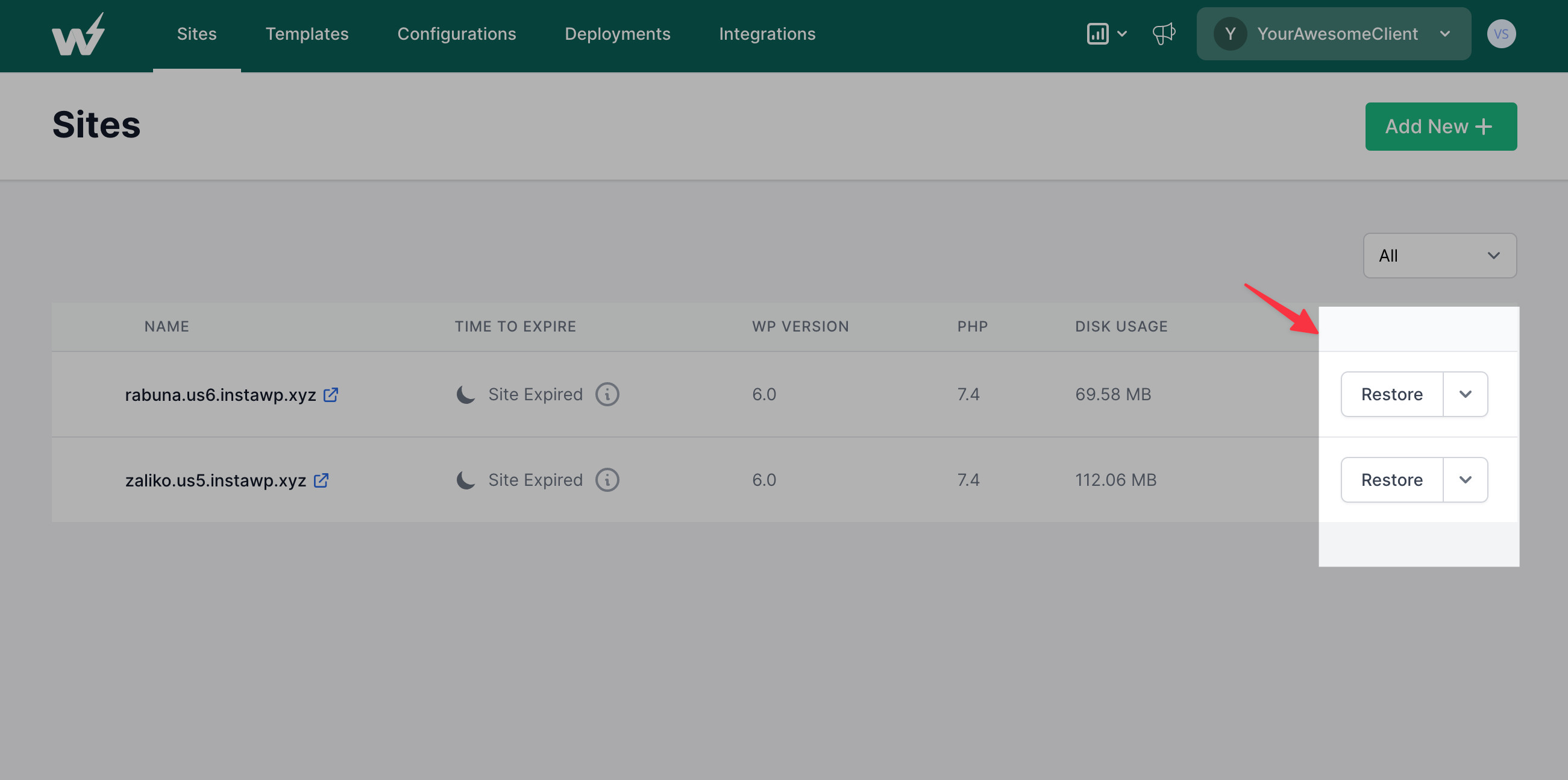
Task: Click the moon icon in rabuna row
Action: (466, 394)
